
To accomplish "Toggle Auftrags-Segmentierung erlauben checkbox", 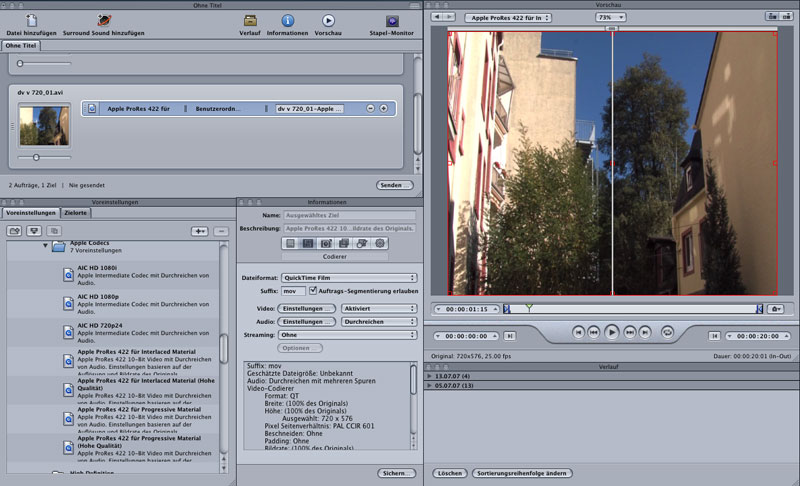I will [313, 291].
